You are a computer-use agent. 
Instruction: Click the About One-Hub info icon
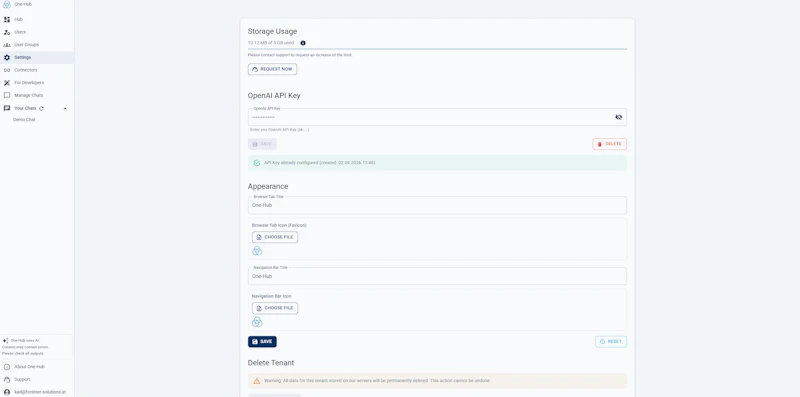[x=7, y=367]
